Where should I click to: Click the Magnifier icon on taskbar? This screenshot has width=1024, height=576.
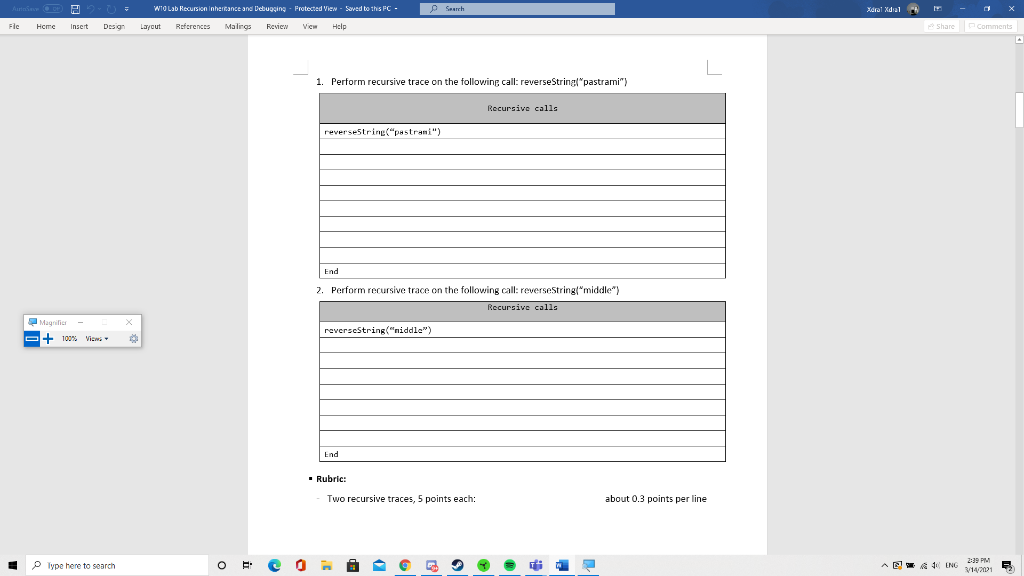click(x=588, y=566)
